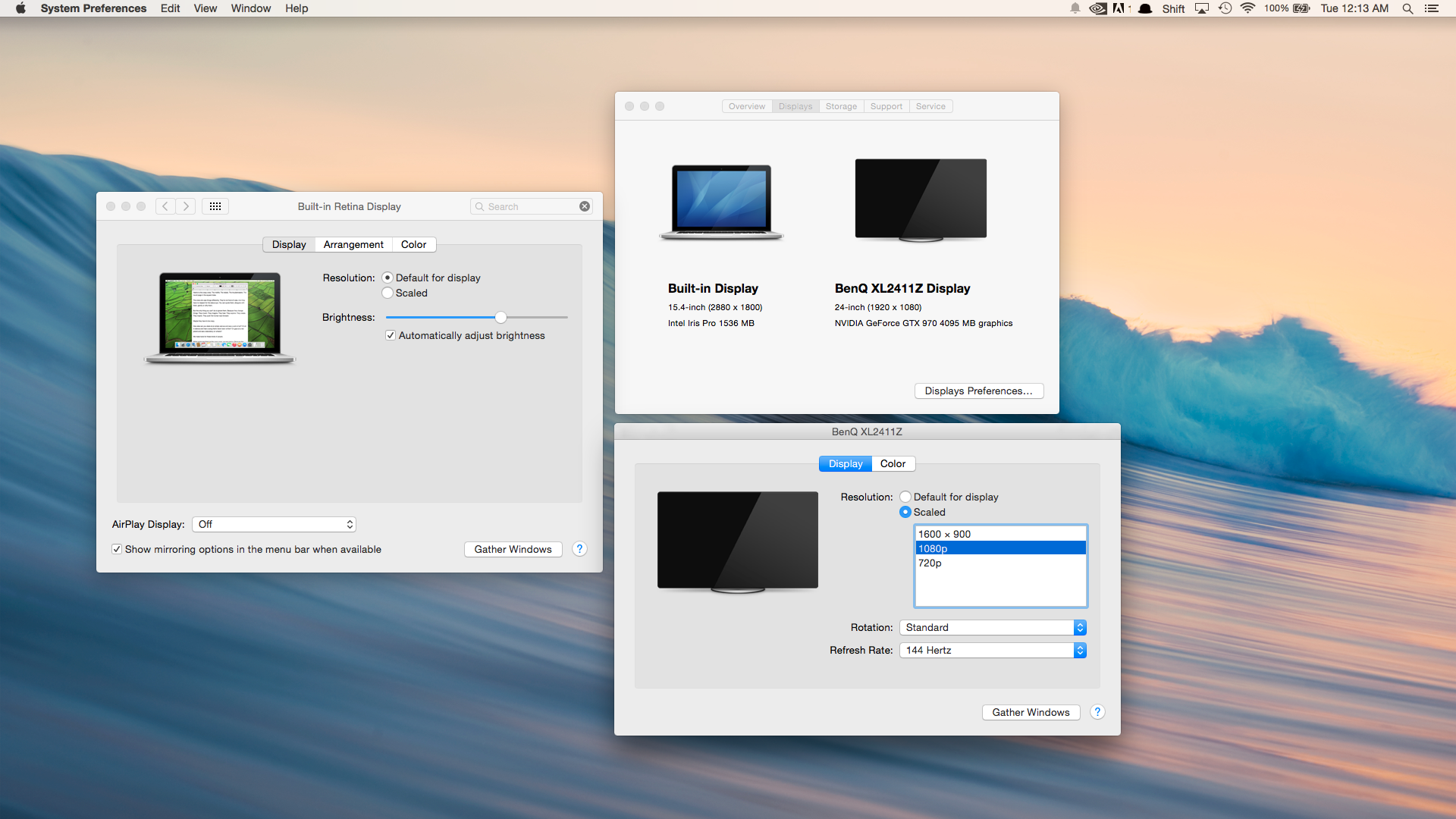Open help in Built-in Retina Display window
The width and height of the screenshot is (1456, 819).
[579, 549]
